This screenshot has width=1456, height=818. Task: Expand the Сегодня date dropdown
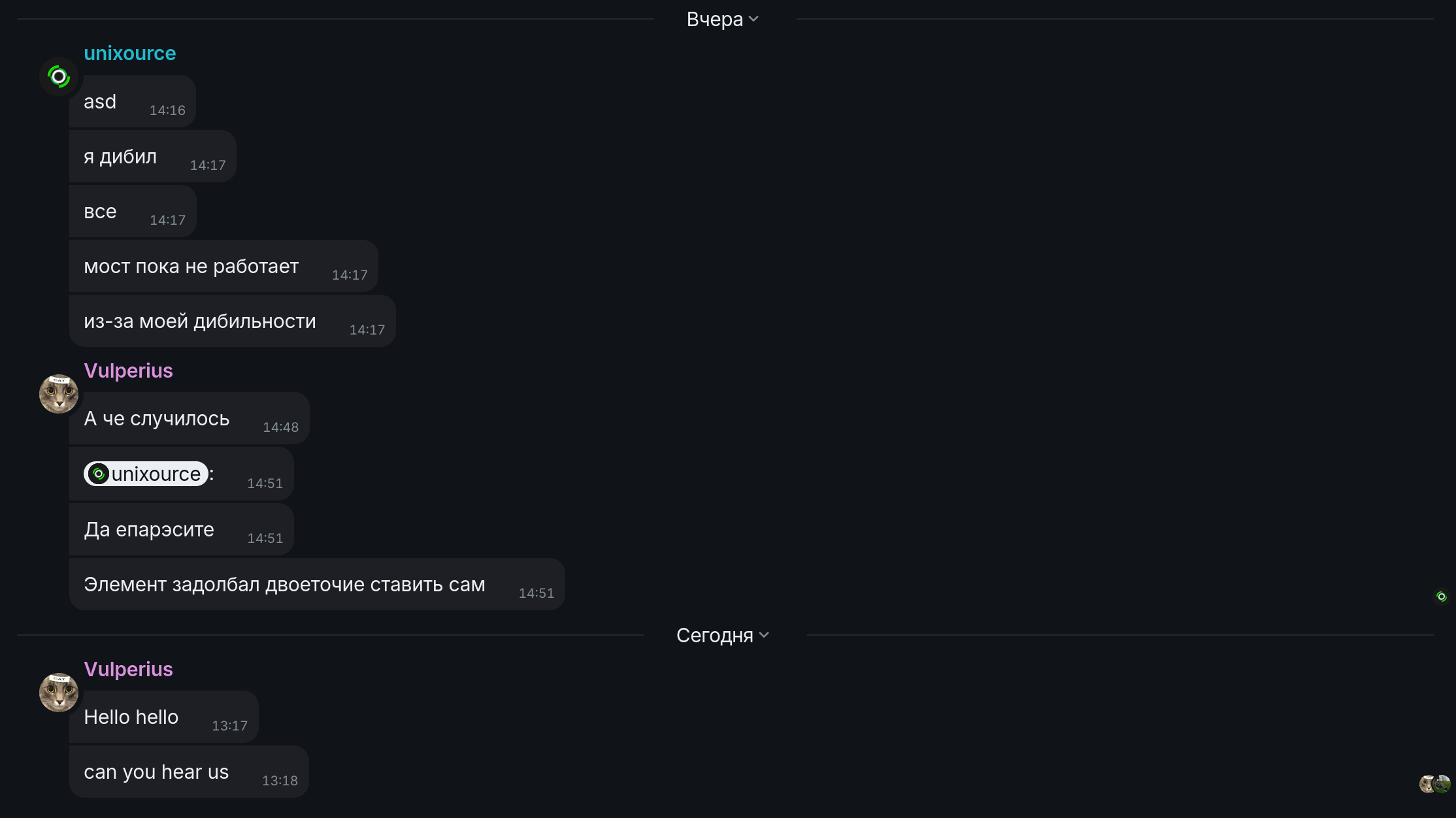tap(723, 635)
